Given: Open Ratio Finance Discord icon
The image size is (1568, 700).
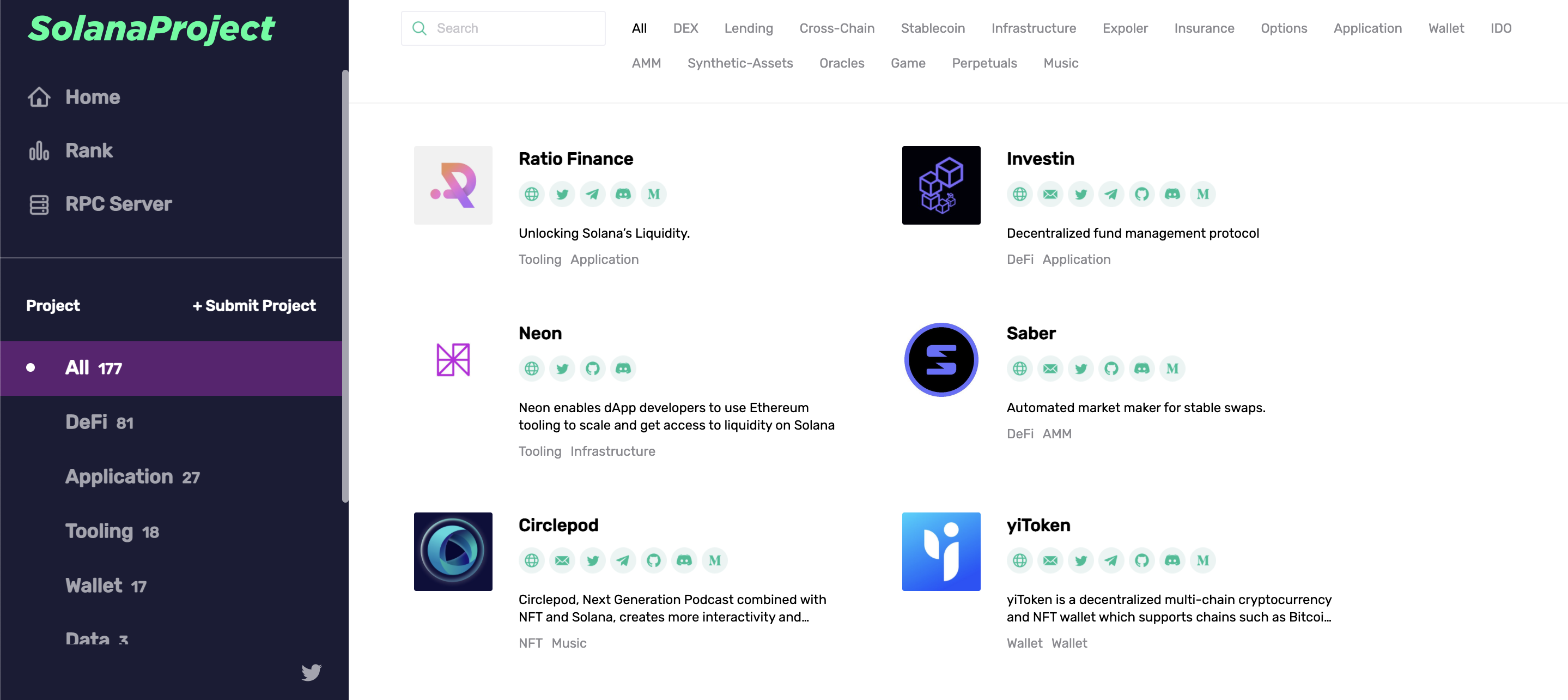Looking at the screenshot, I should pyautogui.click(x=623, y=194).
